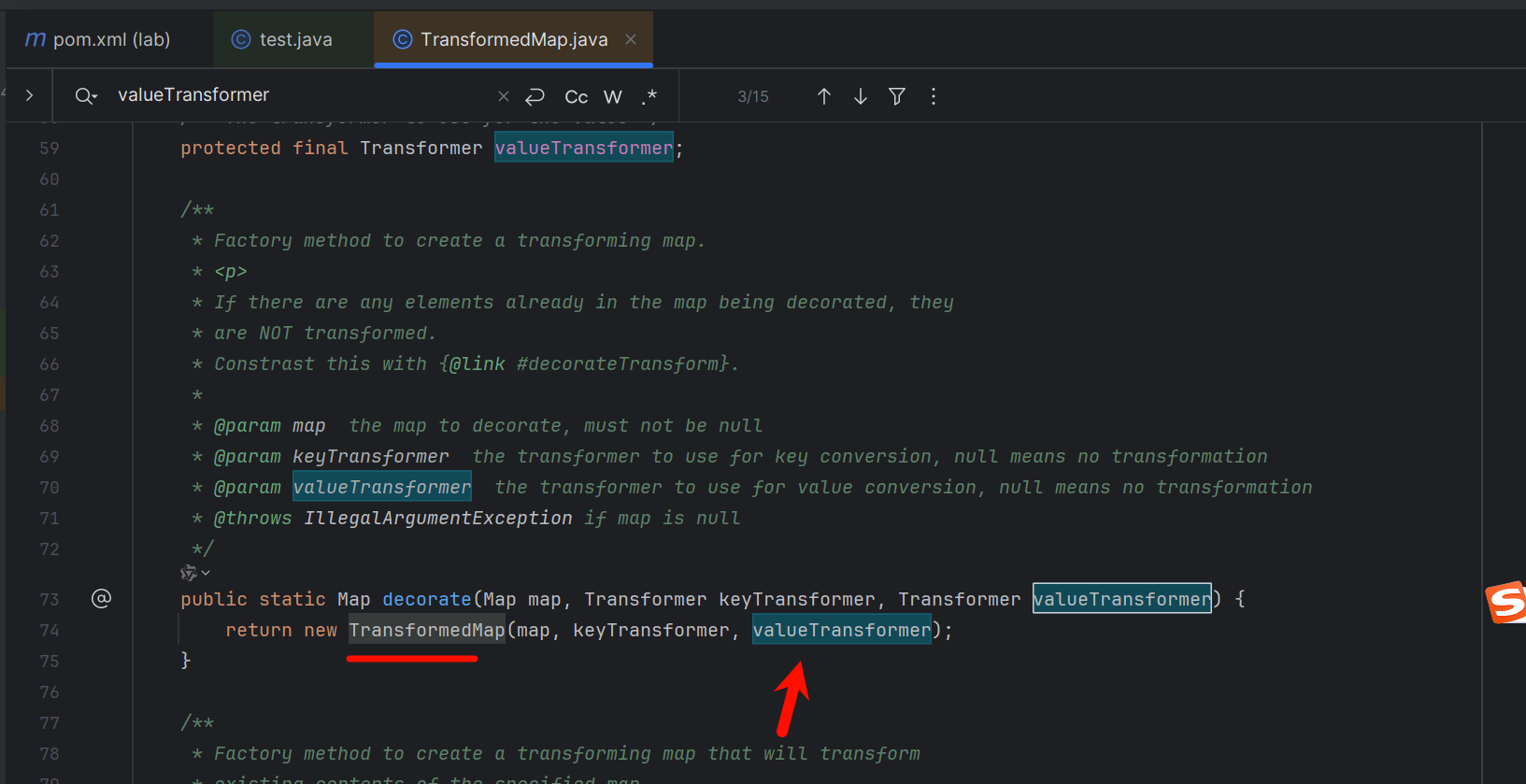Expand the replace field with the chevron

30,95
